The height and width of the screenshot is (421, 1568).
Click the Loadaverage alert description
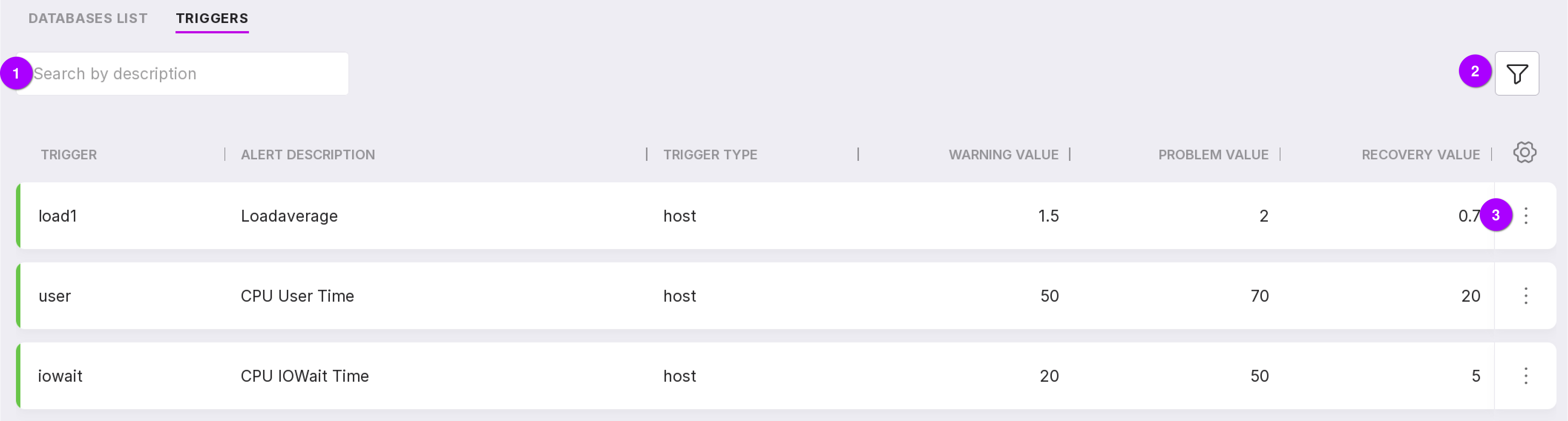289,216
